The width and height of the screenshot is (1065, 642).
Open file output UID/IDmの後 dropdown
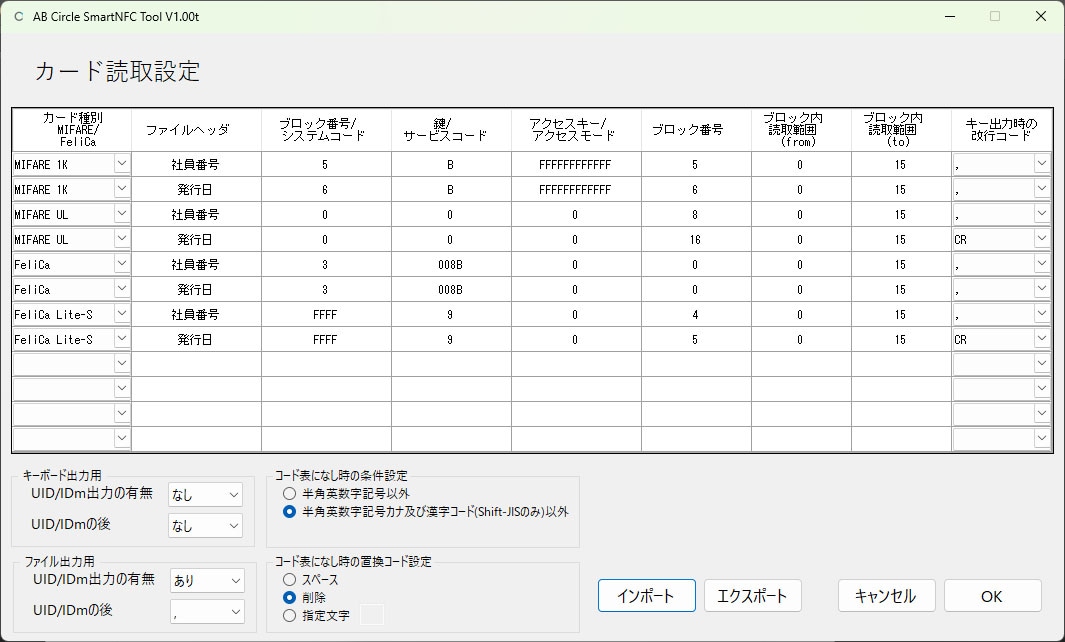pyautogui.click(x=235, y=610)
